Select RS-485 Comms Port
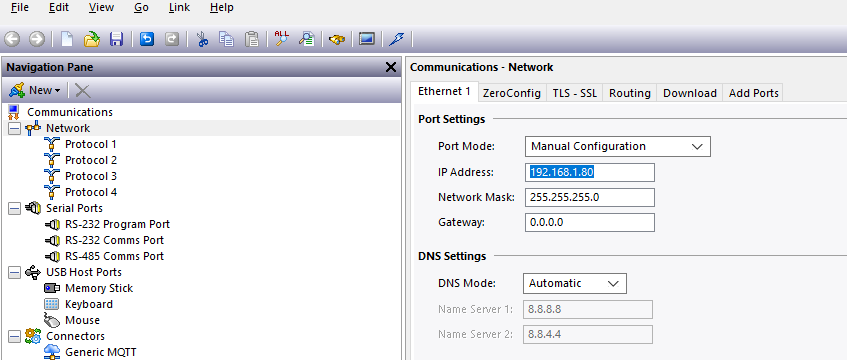 tap(115, 256)
